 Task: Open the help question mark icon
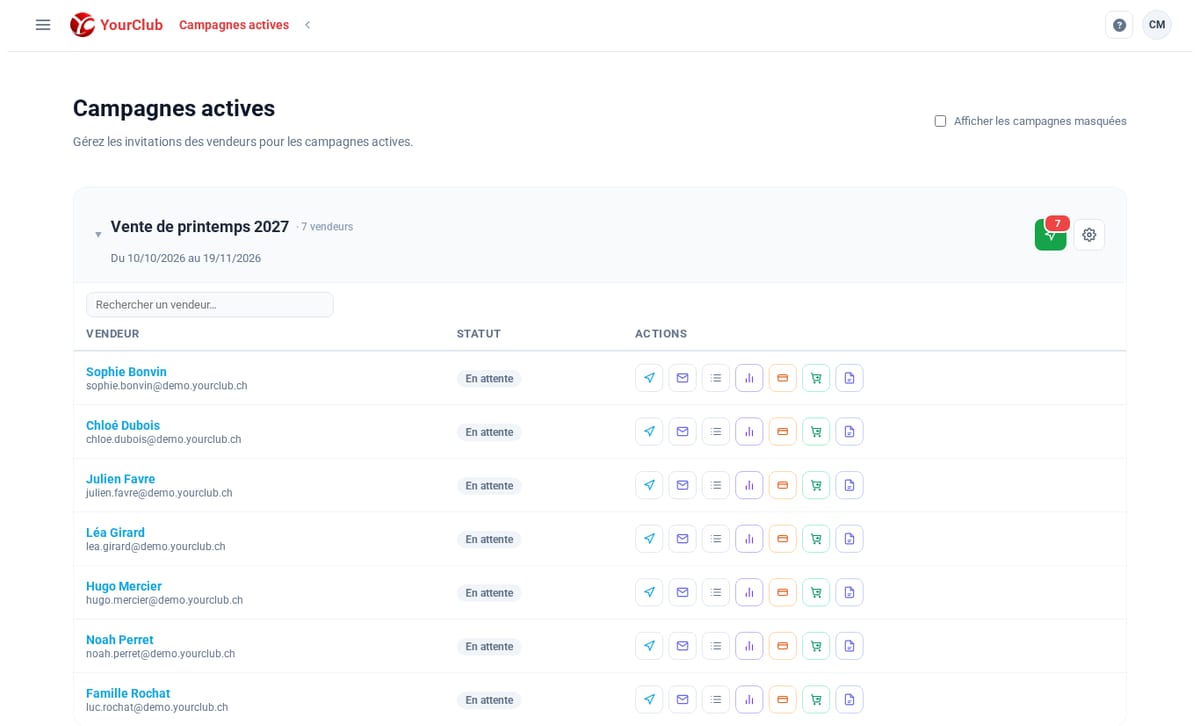tap(1119, 25)
